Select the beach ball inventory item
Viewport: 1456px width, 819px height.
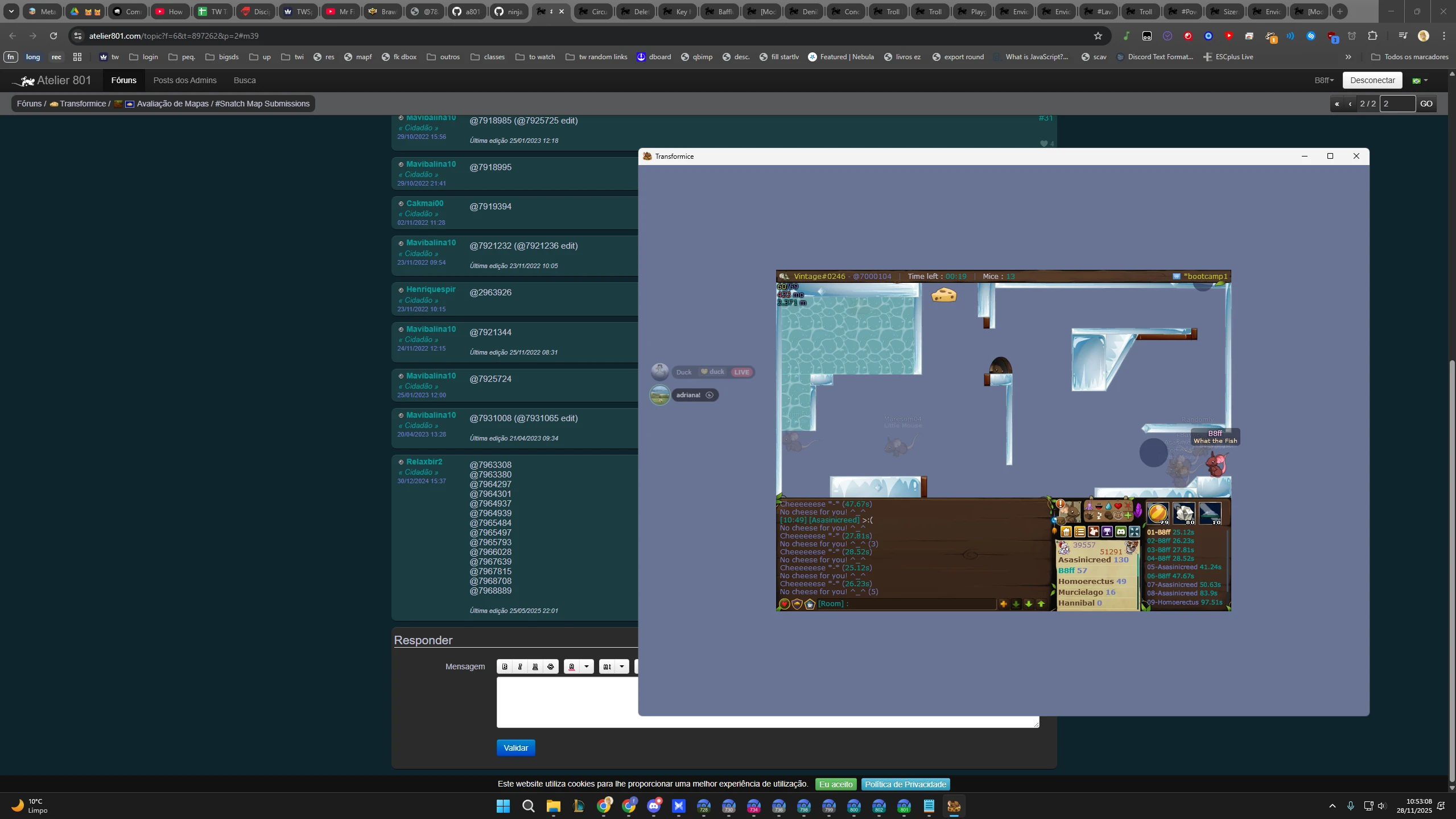coord(1158,513)
